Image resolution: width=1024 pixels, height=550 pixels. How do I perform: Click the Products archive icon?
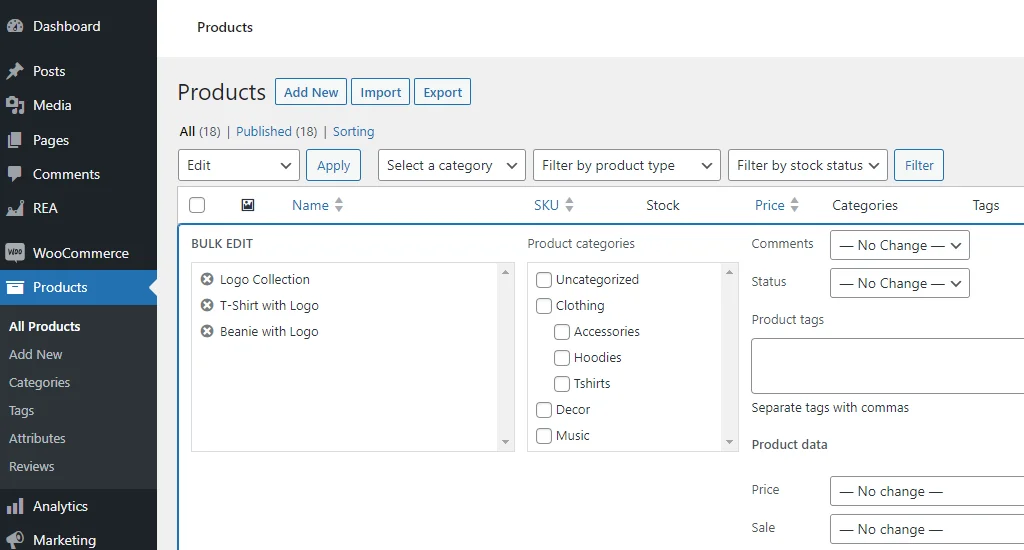[x=15, y=287]
